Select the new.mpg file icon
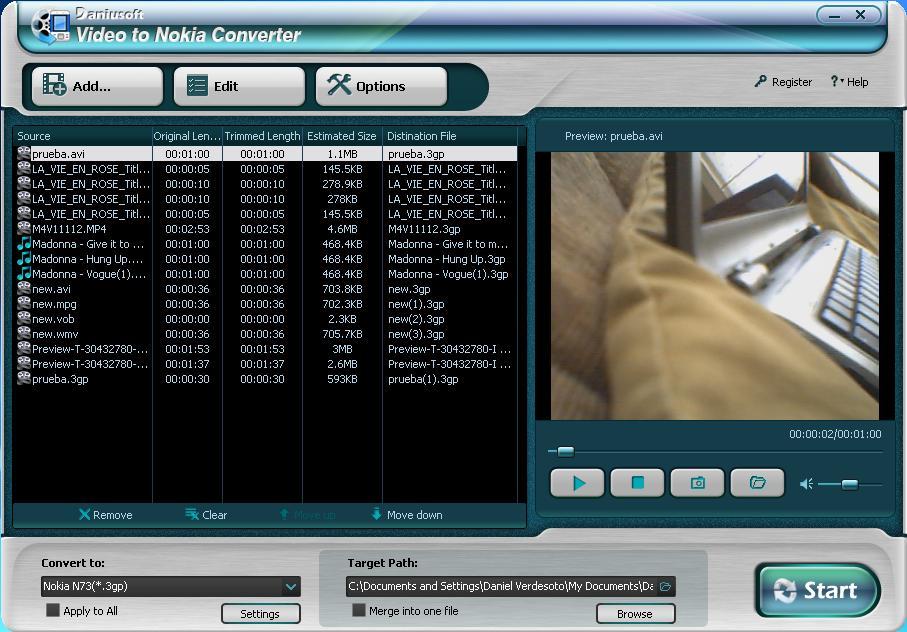This screenshot has height=632, width=907. point(24,304)
